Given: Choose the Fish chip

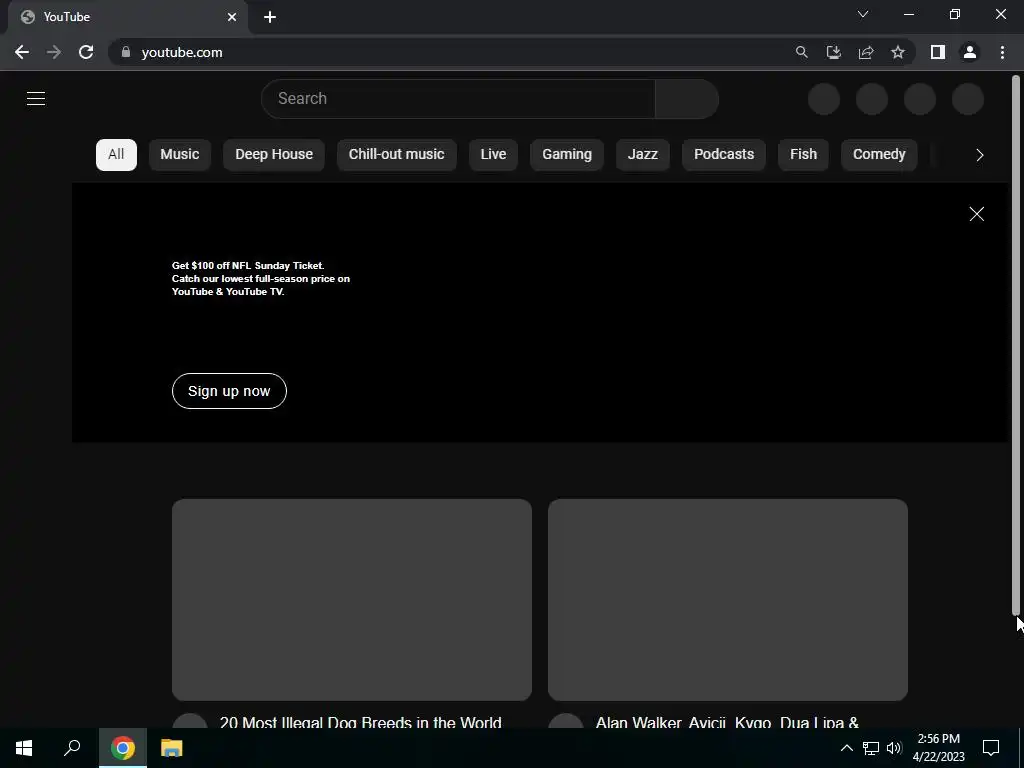Looking at the screenshot, I should tap(803, 155).
